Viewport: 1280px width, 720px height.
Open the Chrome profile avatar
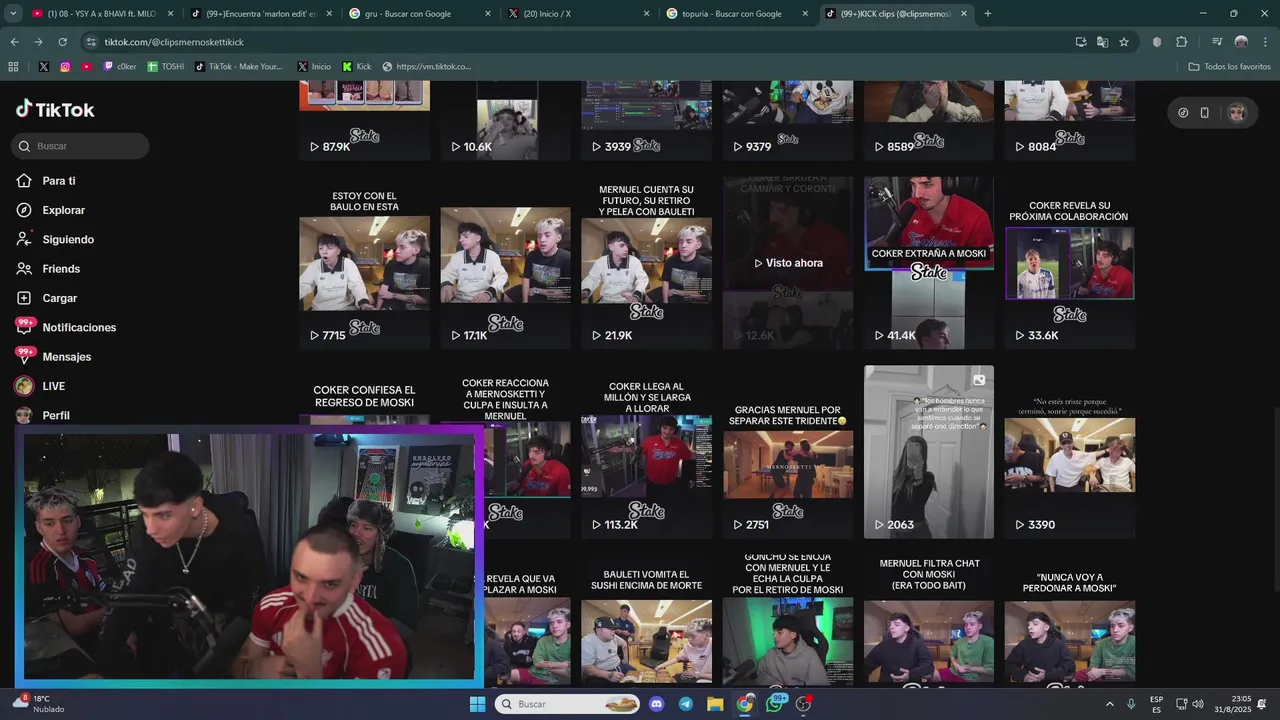click(1241, 42)
